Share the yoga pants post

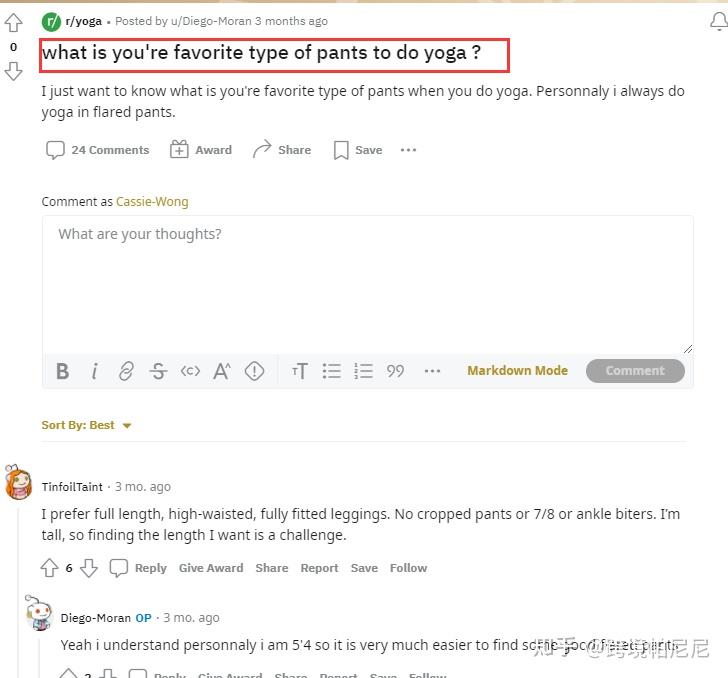point(282,150)
